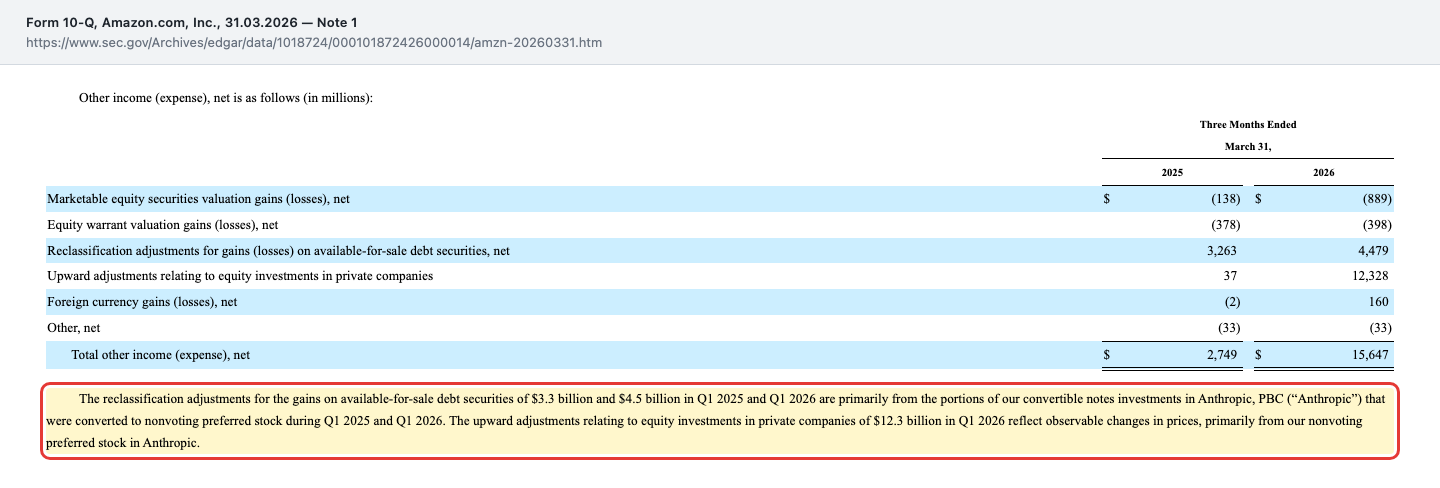
Task: Click 'Reclassification adjustments for gains (losses)' row label
Action: 278,251
